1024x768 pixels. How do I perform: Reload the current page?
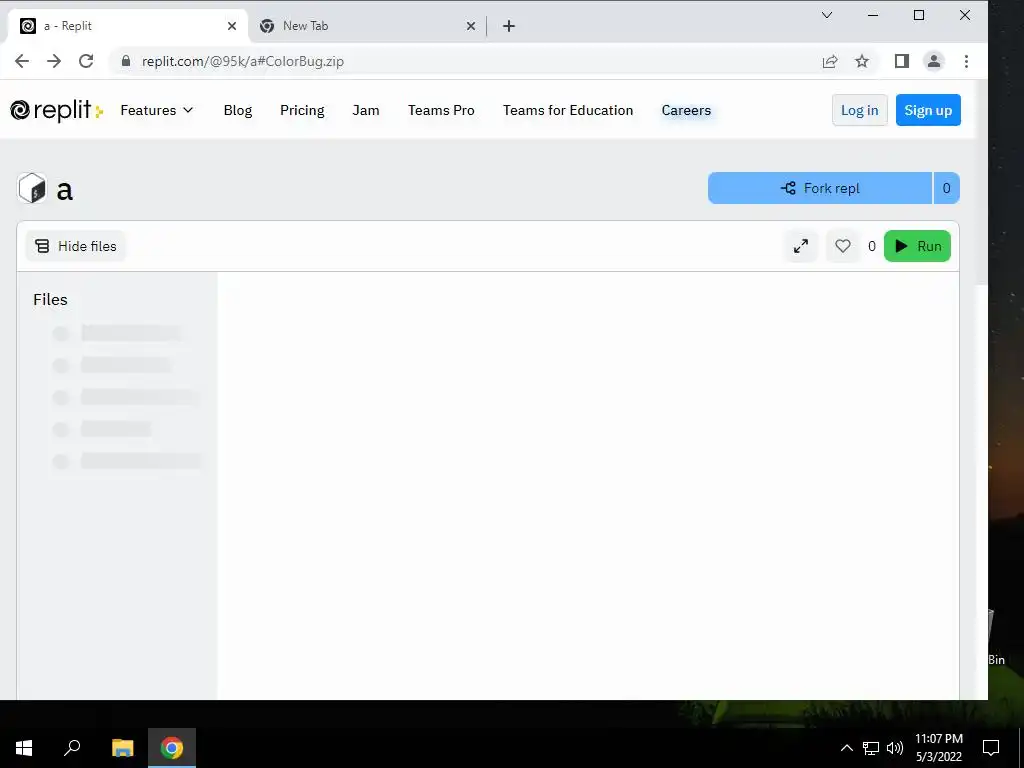pos(86,61)
